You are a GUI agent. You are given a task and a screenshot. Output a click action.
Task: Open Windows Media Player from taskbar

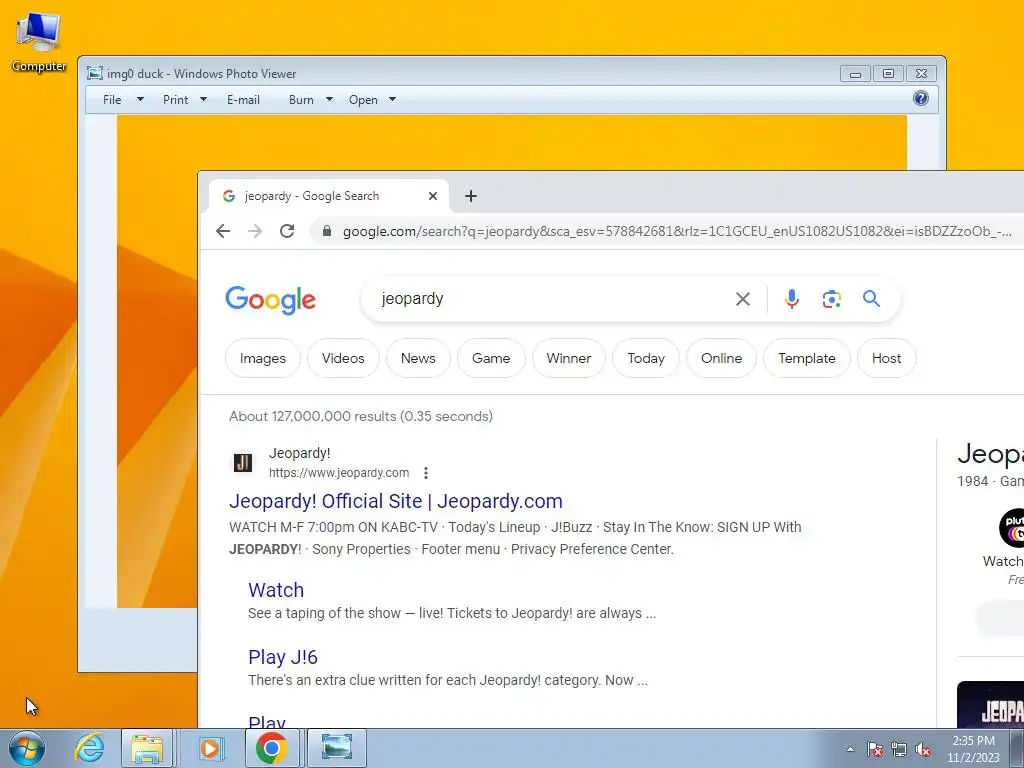[x=210, y=748]
